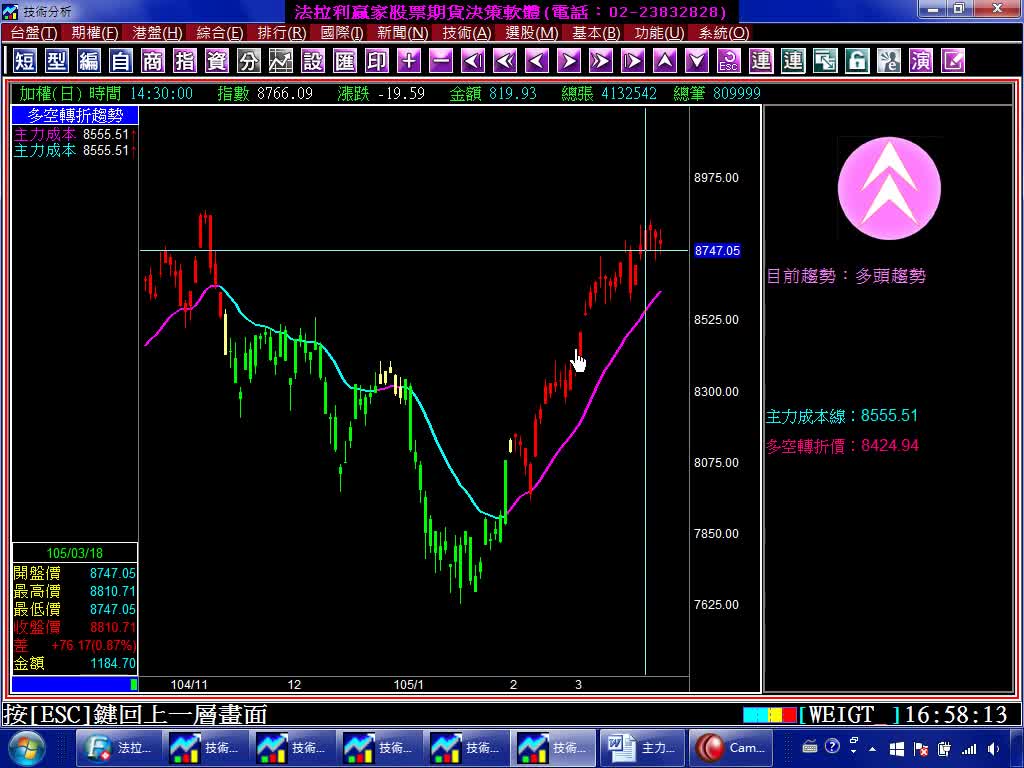Image resolution: width=1024 pixels, height=768 pixels.
Task: Click the 短 short-term toolbar icon
Action: [25, 61]
